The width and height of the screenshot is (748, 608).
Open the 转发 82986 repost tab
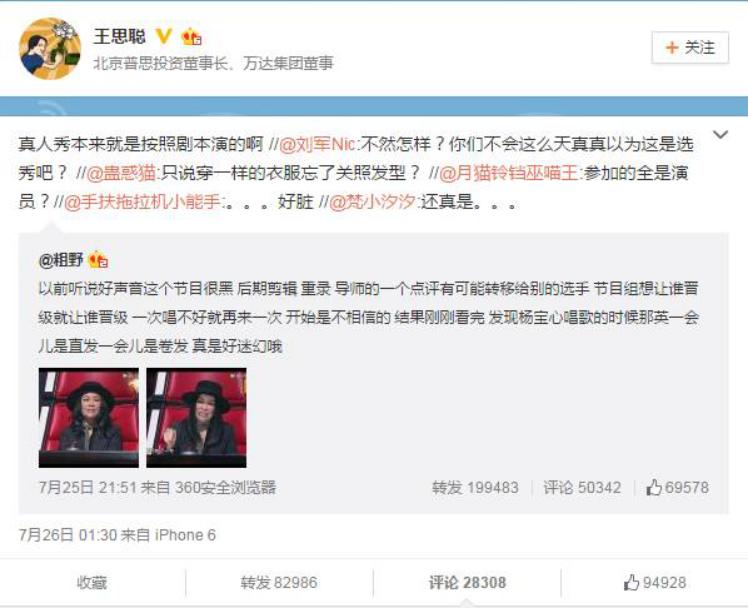(x=279, y=582)
